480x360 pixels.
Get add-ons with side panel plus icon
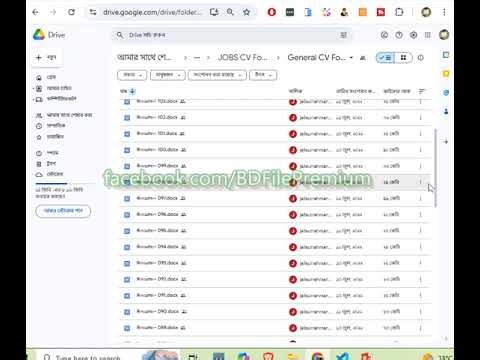tap(446, 142)
